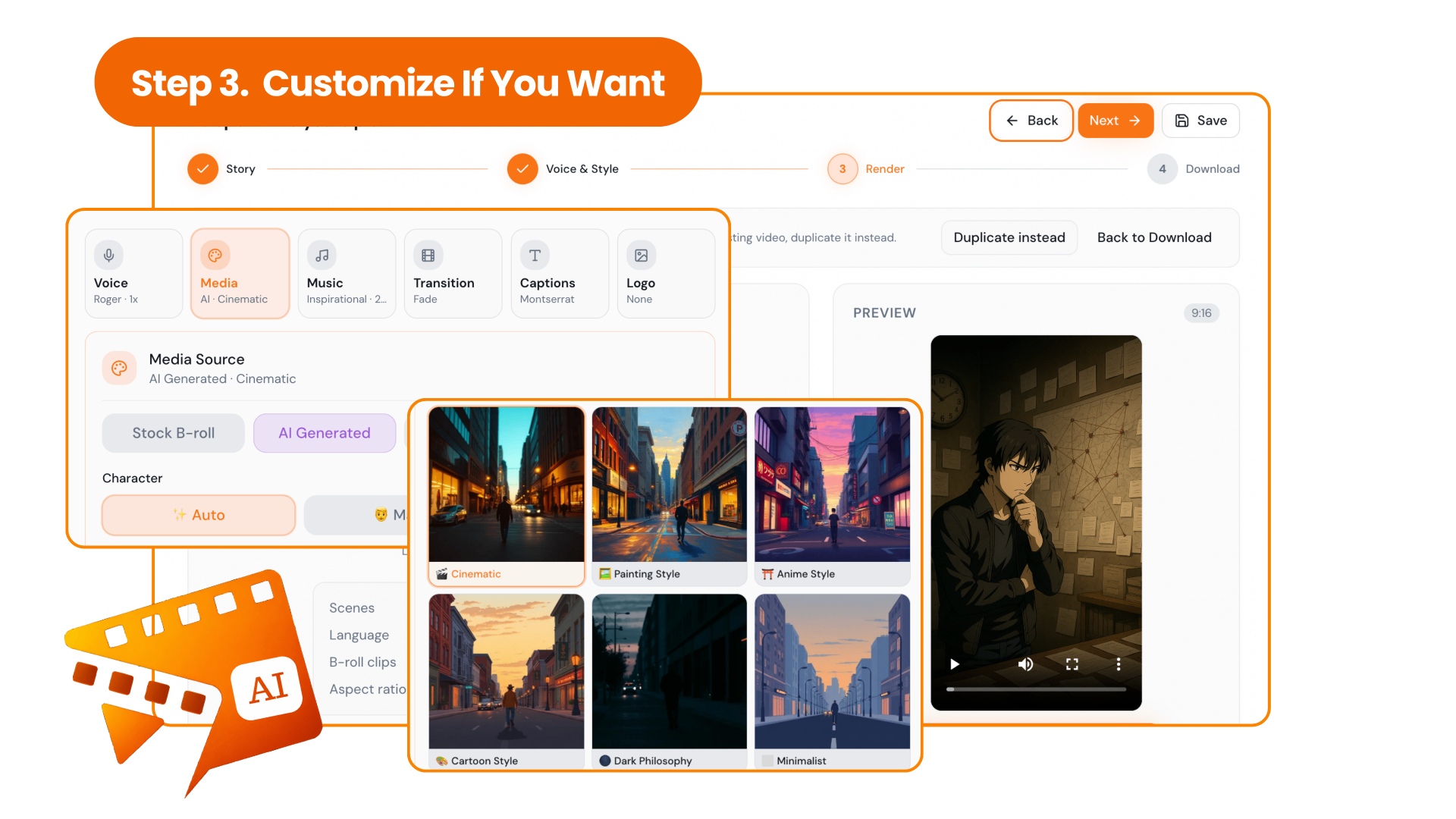The height and width of the screenshot is (819, 1456).
Task: Click the film icon on Transition card
Action: pyautogui.click(x=428, y=256)
